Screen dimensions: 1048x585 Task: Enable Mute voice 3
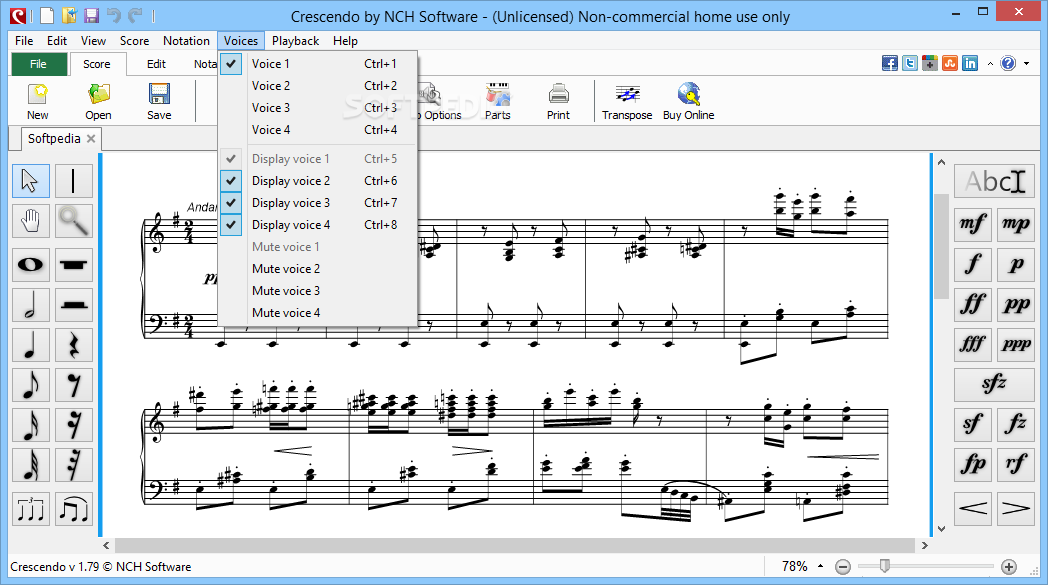tap(318, 291)
